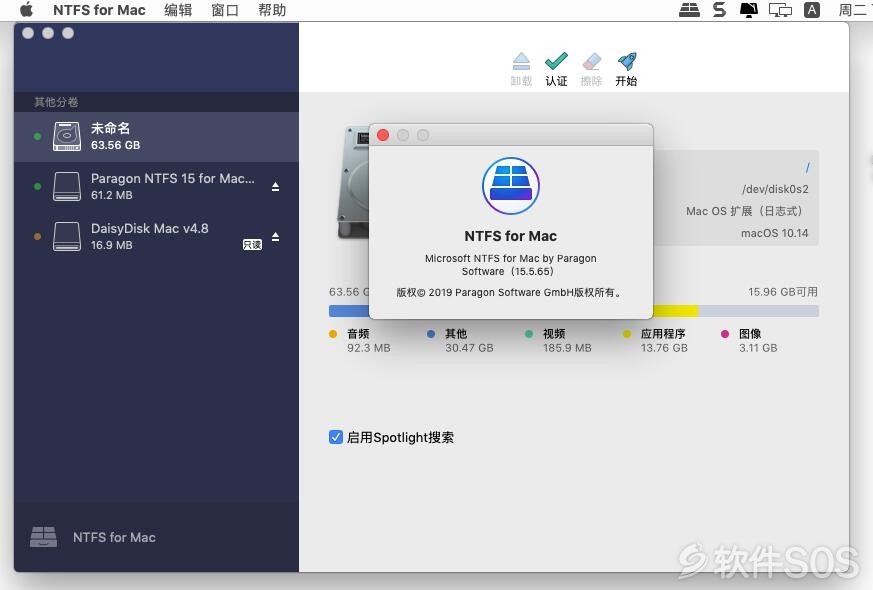Click the screen mirroring displays icon in menu bar
This screenshot has height=590, width=873.
click(780, 10)
